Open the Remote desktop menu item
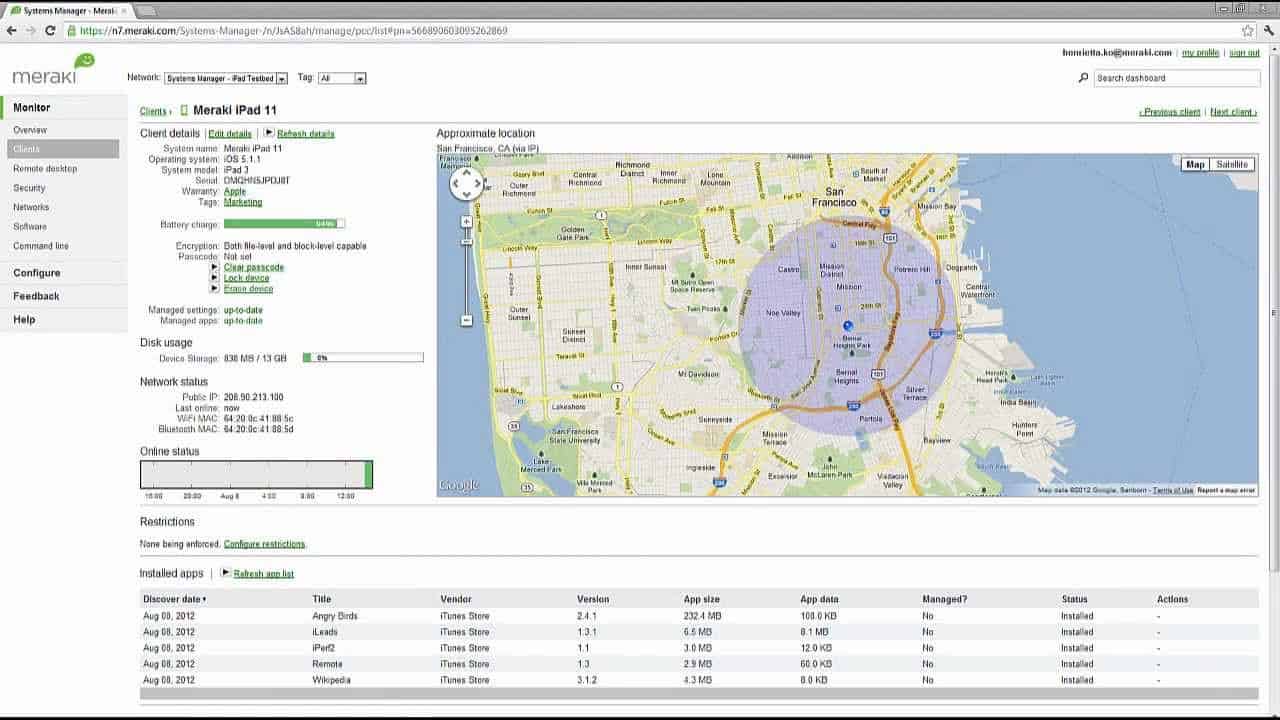This screenshot has width=1280, height=720. pyautogui.click(x=45, y=169)
